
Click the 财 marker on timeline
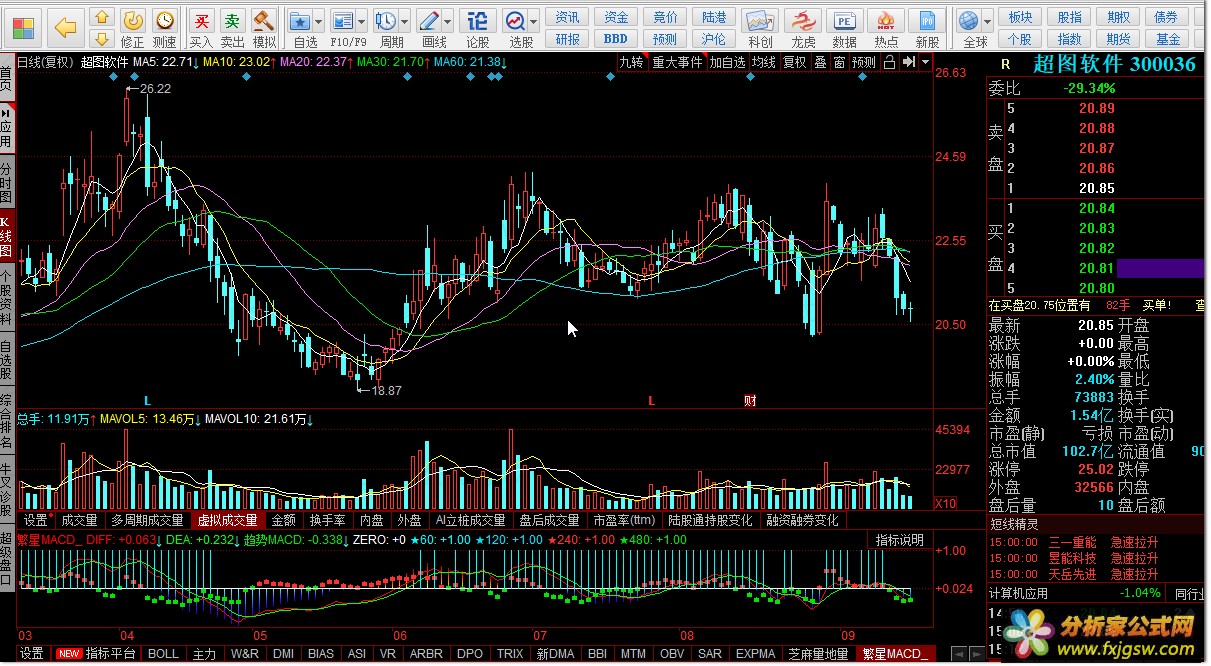coord(750,401)
